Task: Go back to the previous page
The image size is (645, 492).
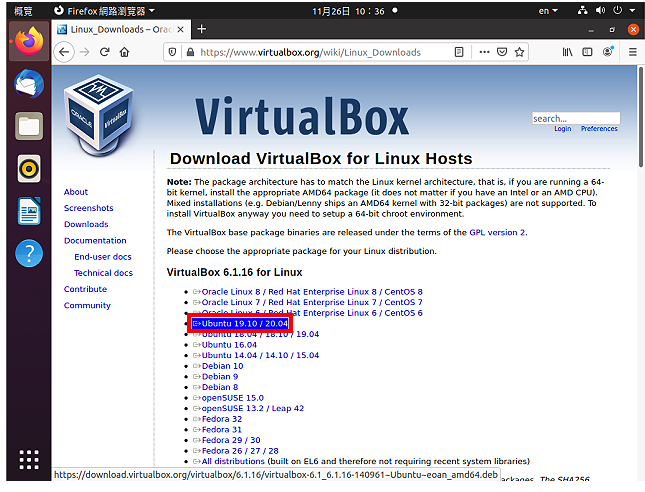Action: tap(64, 52)
